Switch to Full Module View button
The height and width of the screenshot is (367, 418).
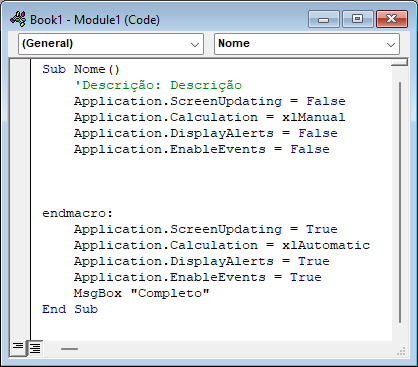[35, 348]
